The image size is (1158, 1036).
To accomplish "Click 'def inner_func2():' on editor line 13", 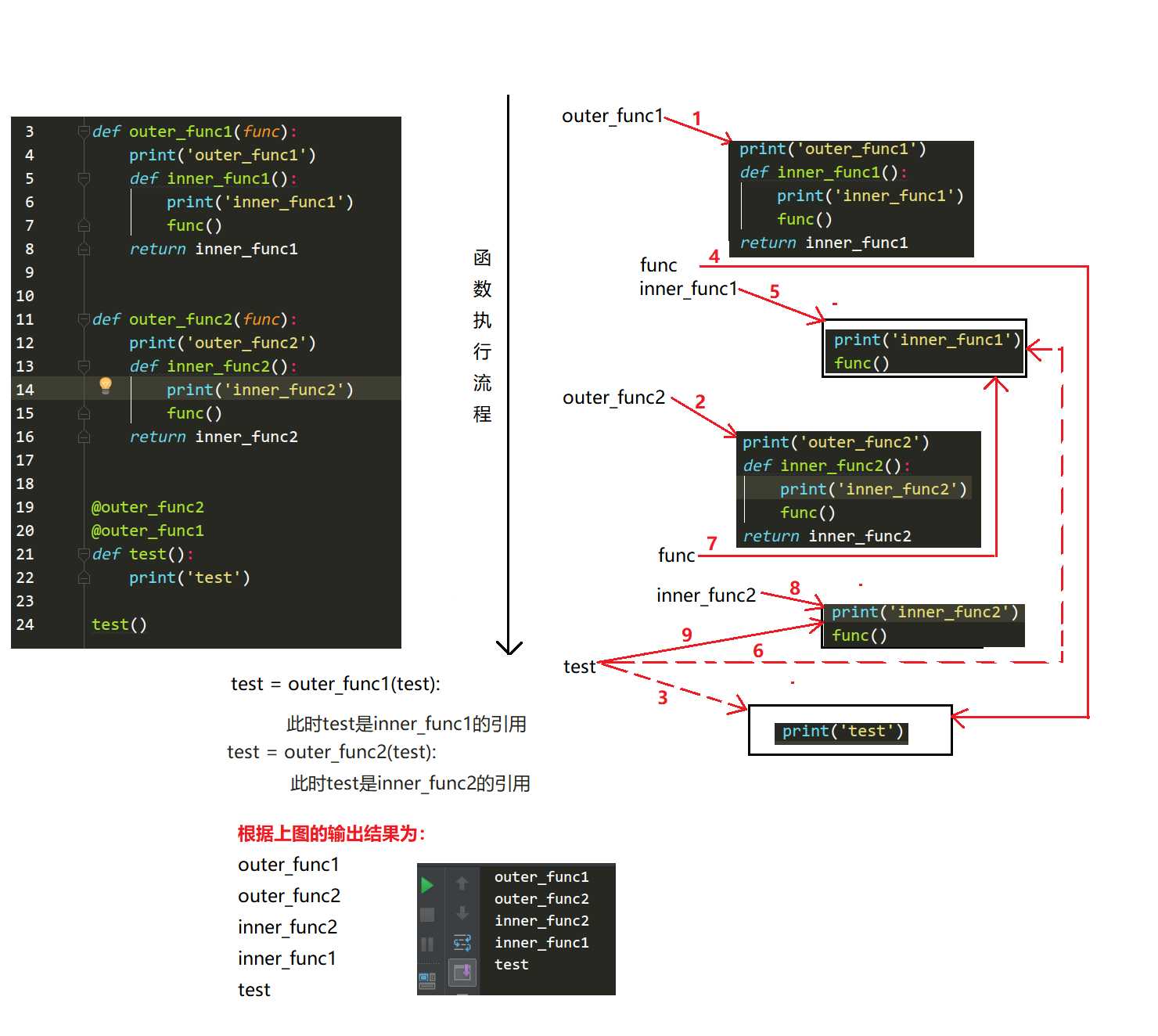I will (214, 367).
